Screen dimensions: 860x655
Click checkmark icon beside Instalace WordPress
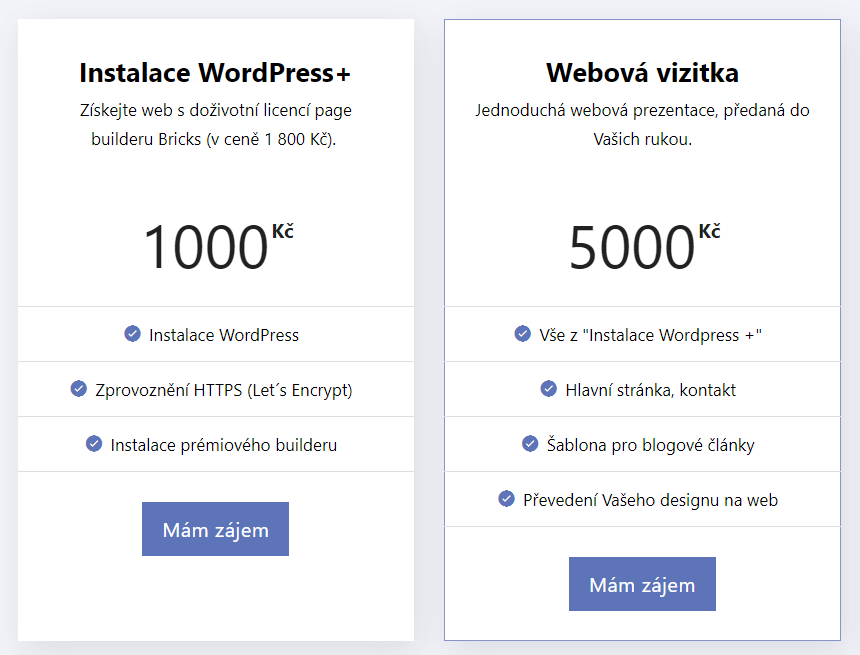coord(132,334)
